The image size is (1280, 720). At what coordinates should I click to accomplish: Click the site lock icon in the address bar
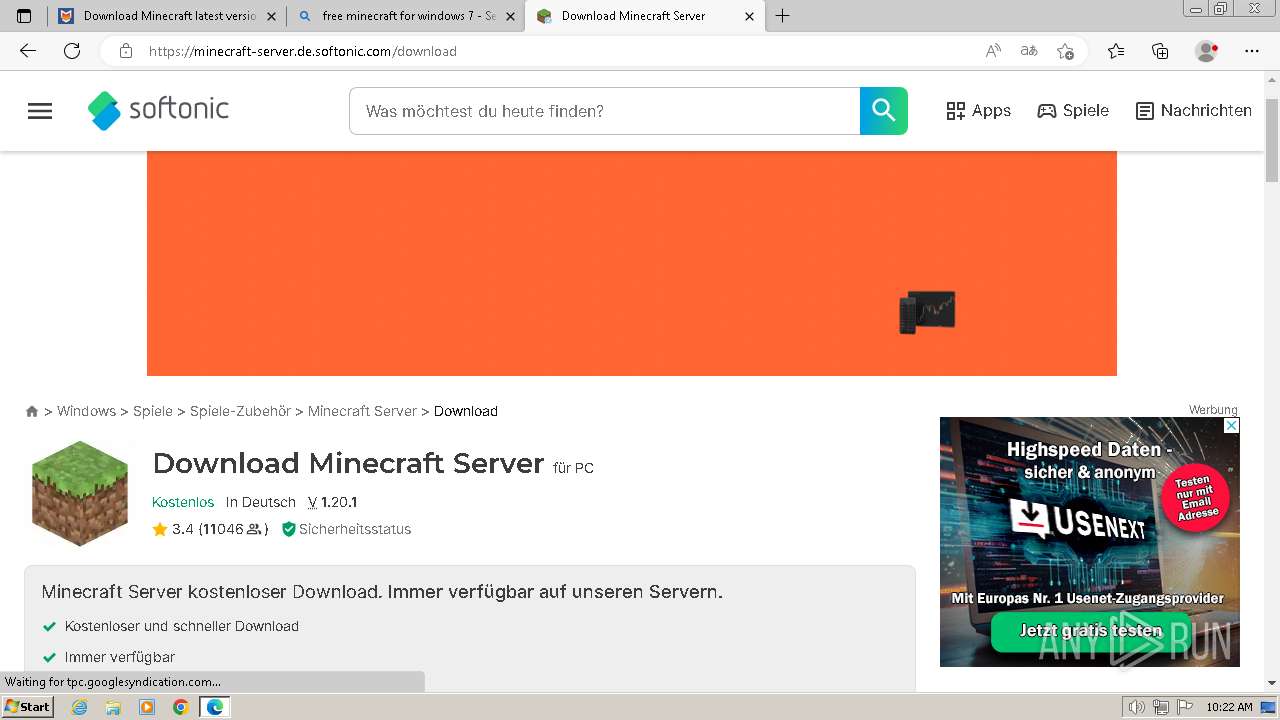pos(125,51)
